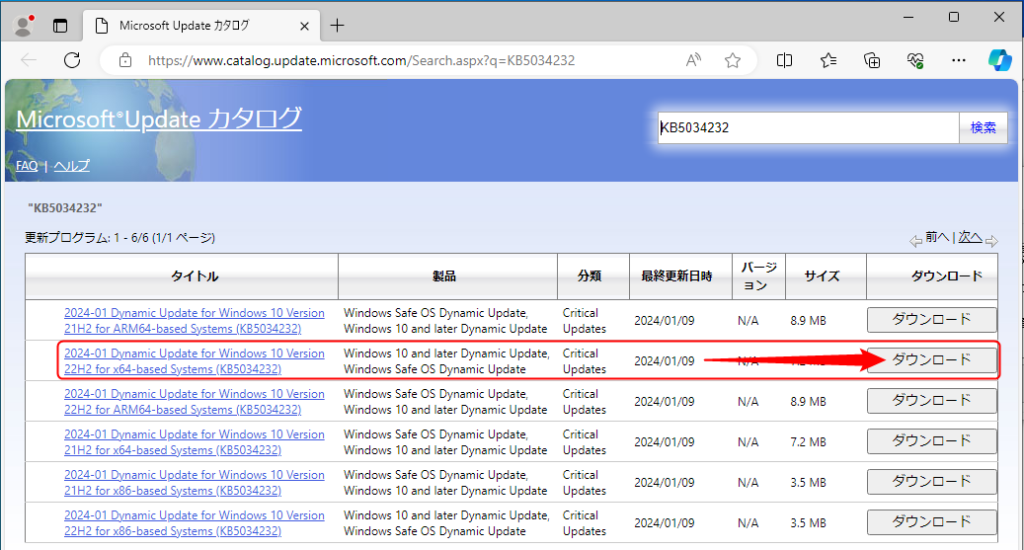Sort by サイズ column header

(822, 276)
